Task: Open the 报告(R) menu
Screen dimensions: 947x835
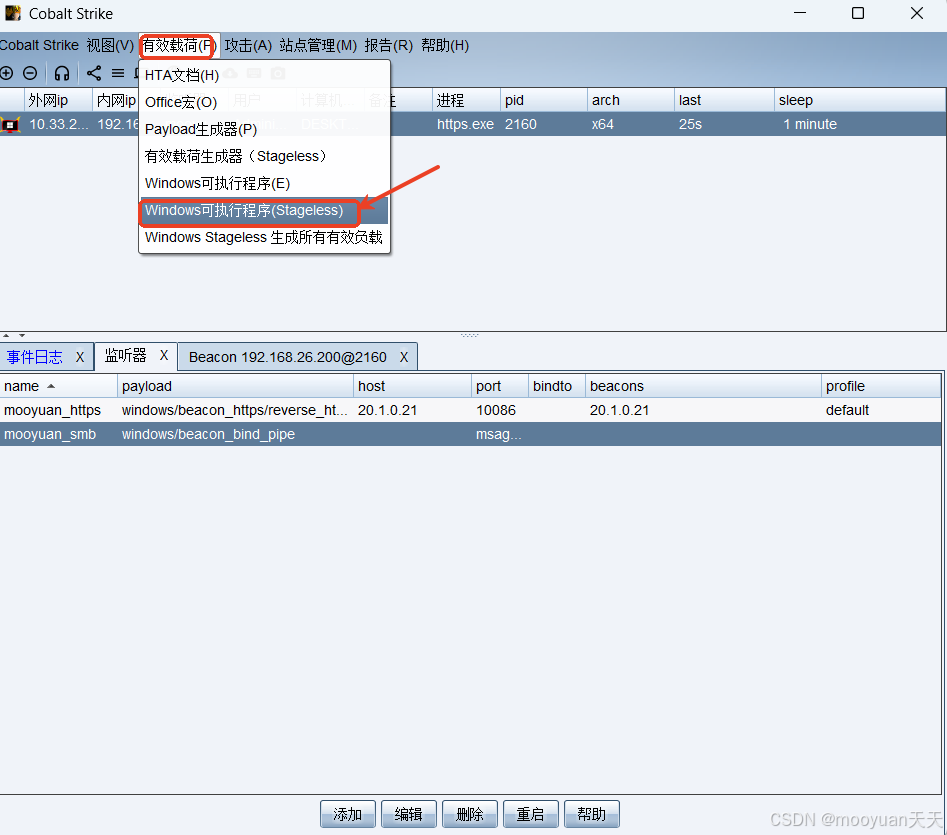Action: 388,46
